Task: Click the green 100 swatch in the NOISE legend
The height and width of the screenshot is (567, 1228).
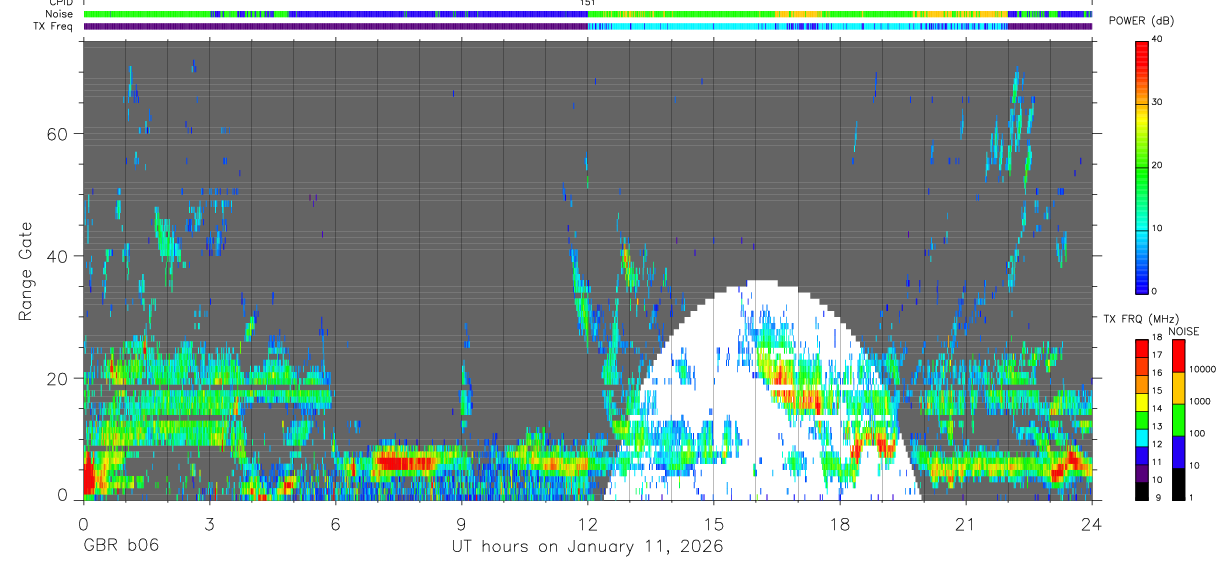Action: coord(1178,420)
